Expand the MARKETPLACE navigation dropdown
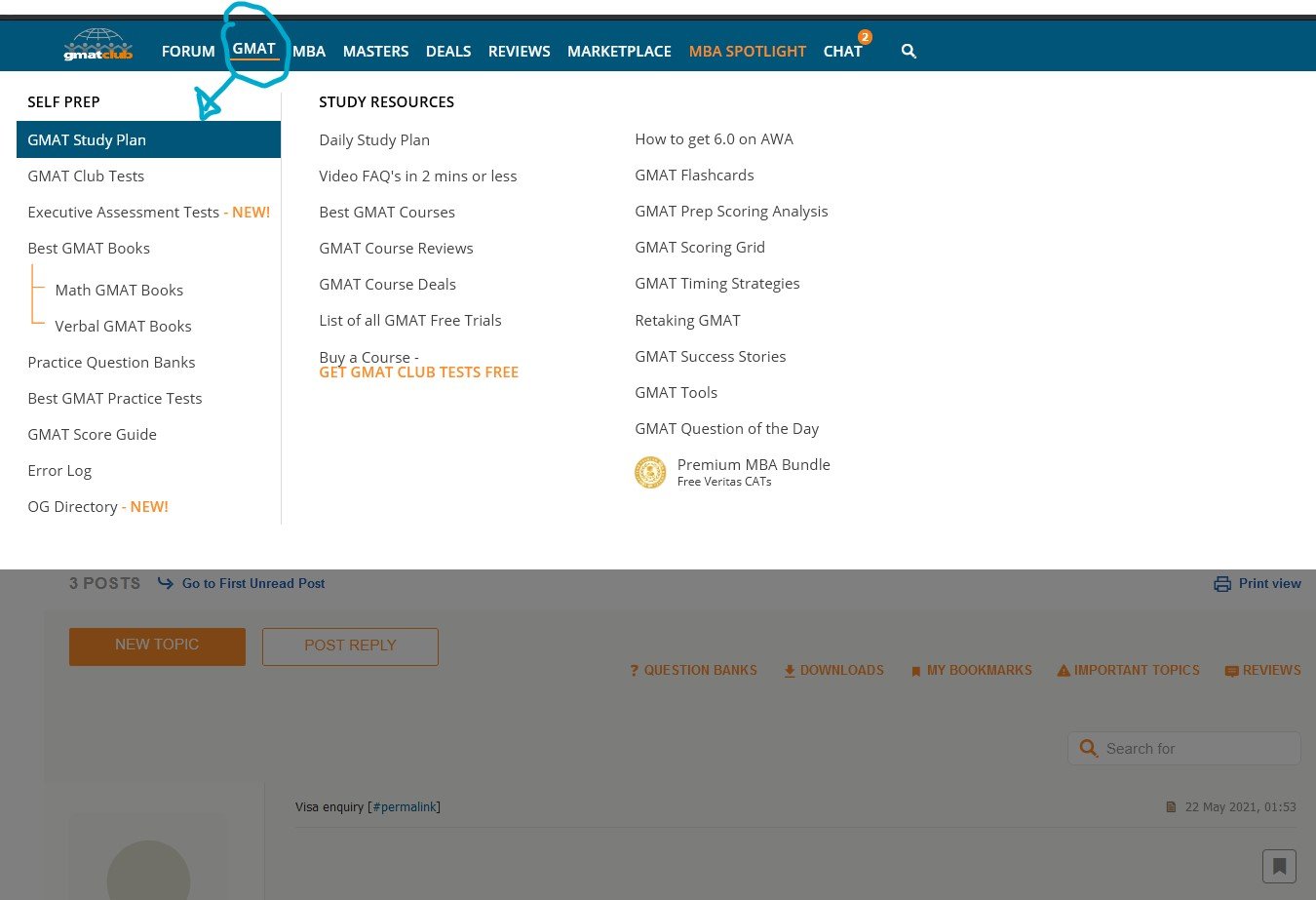 [x=619, y=52]
